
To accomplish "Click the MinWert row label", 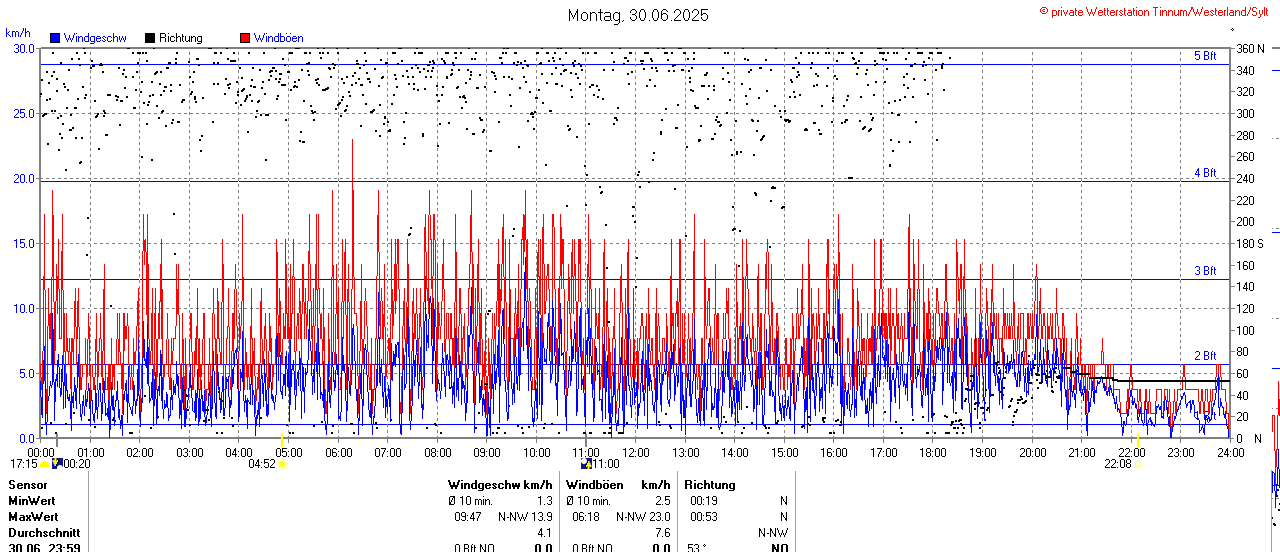I will point(32,501).
